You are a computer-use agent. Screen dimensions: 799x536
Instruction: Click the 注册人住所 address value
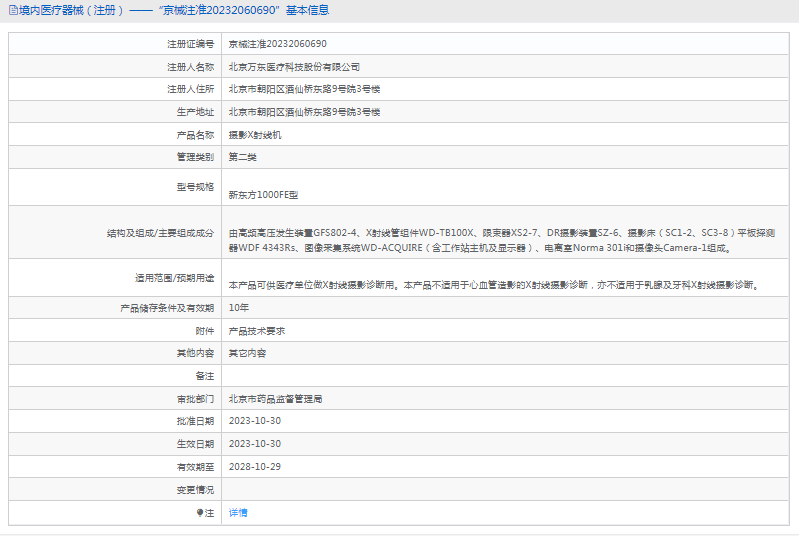(x=304, y=89)
